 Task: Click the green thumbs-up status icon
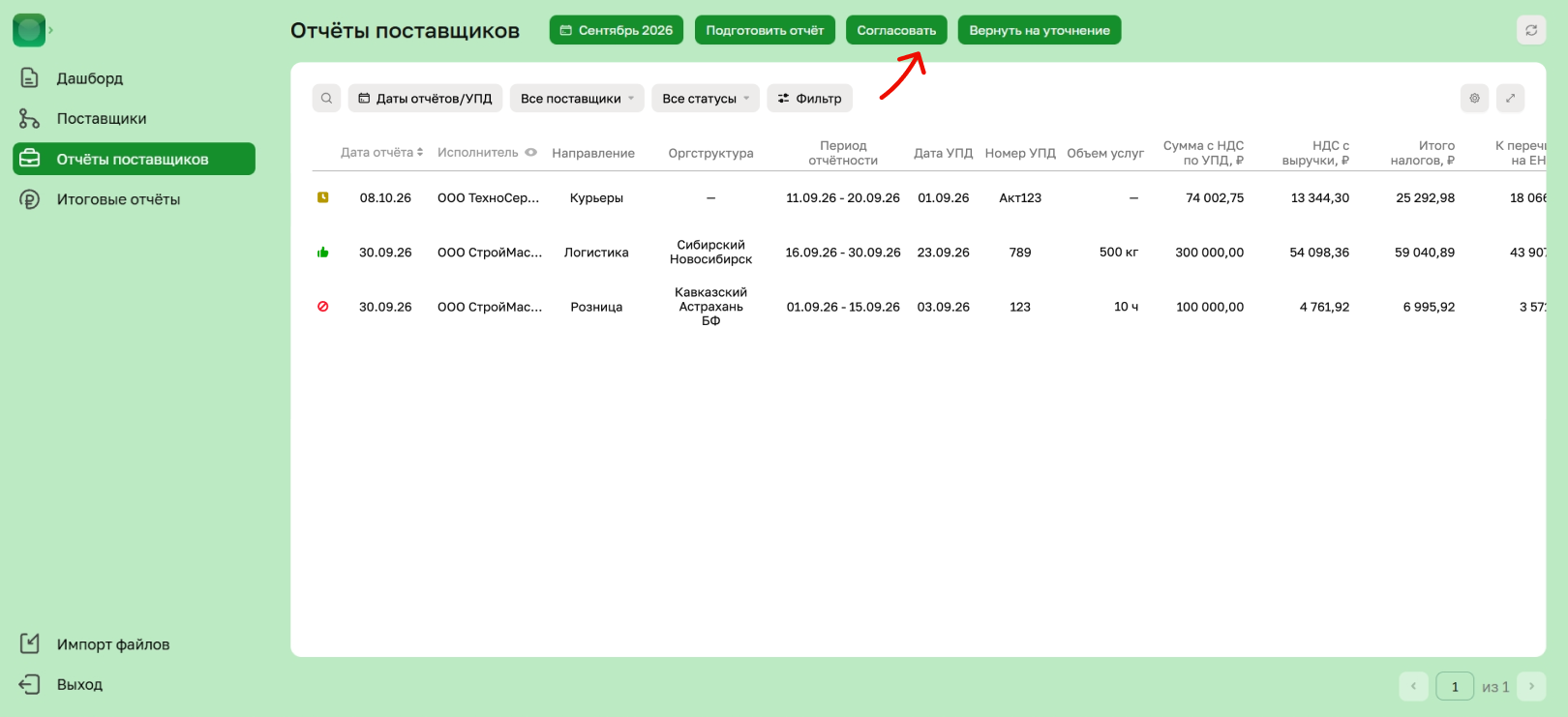pyautogui.click(x=323, y=253)
